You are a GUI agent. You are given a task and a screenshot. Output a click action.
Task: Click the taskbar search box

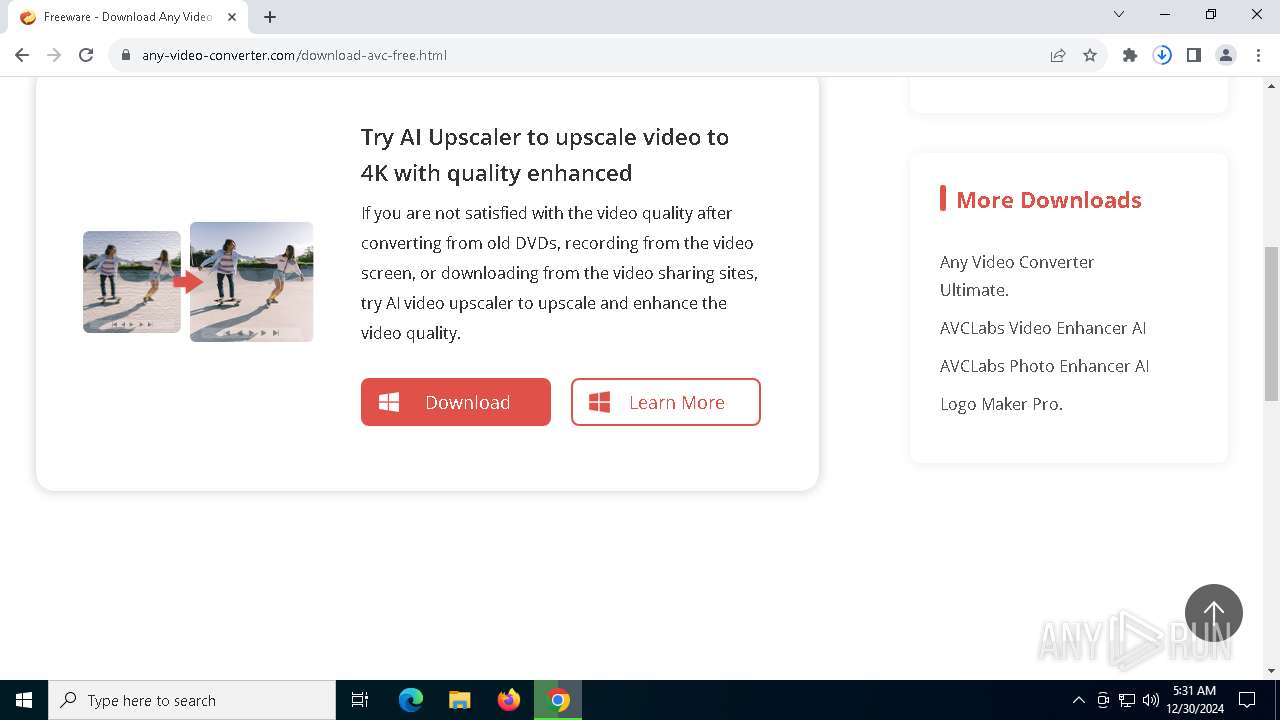click(x=192, y=700)
